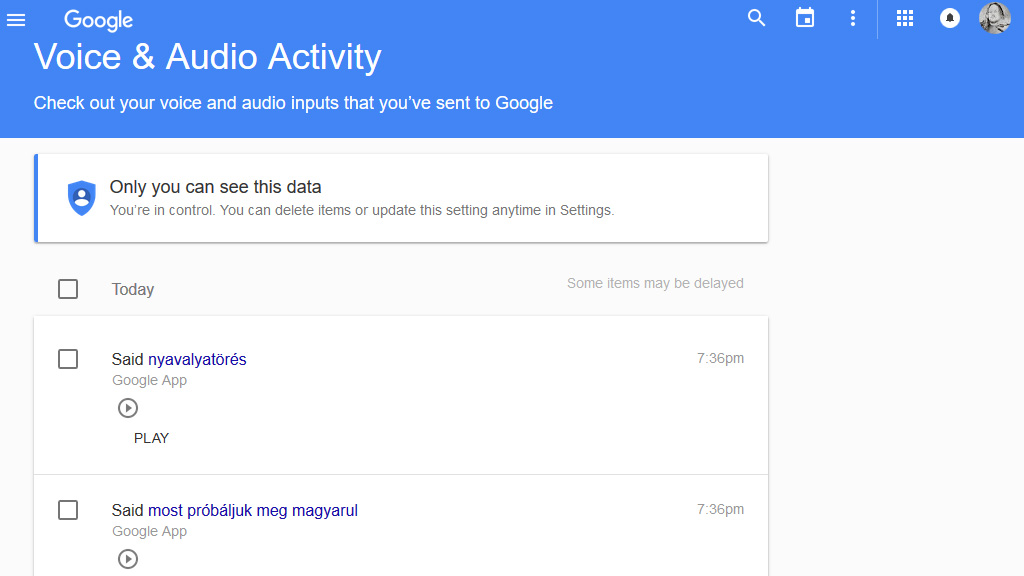Play the nyavalyatörés recording
This screenshot has width=1024, height=576.
[128, 408]
